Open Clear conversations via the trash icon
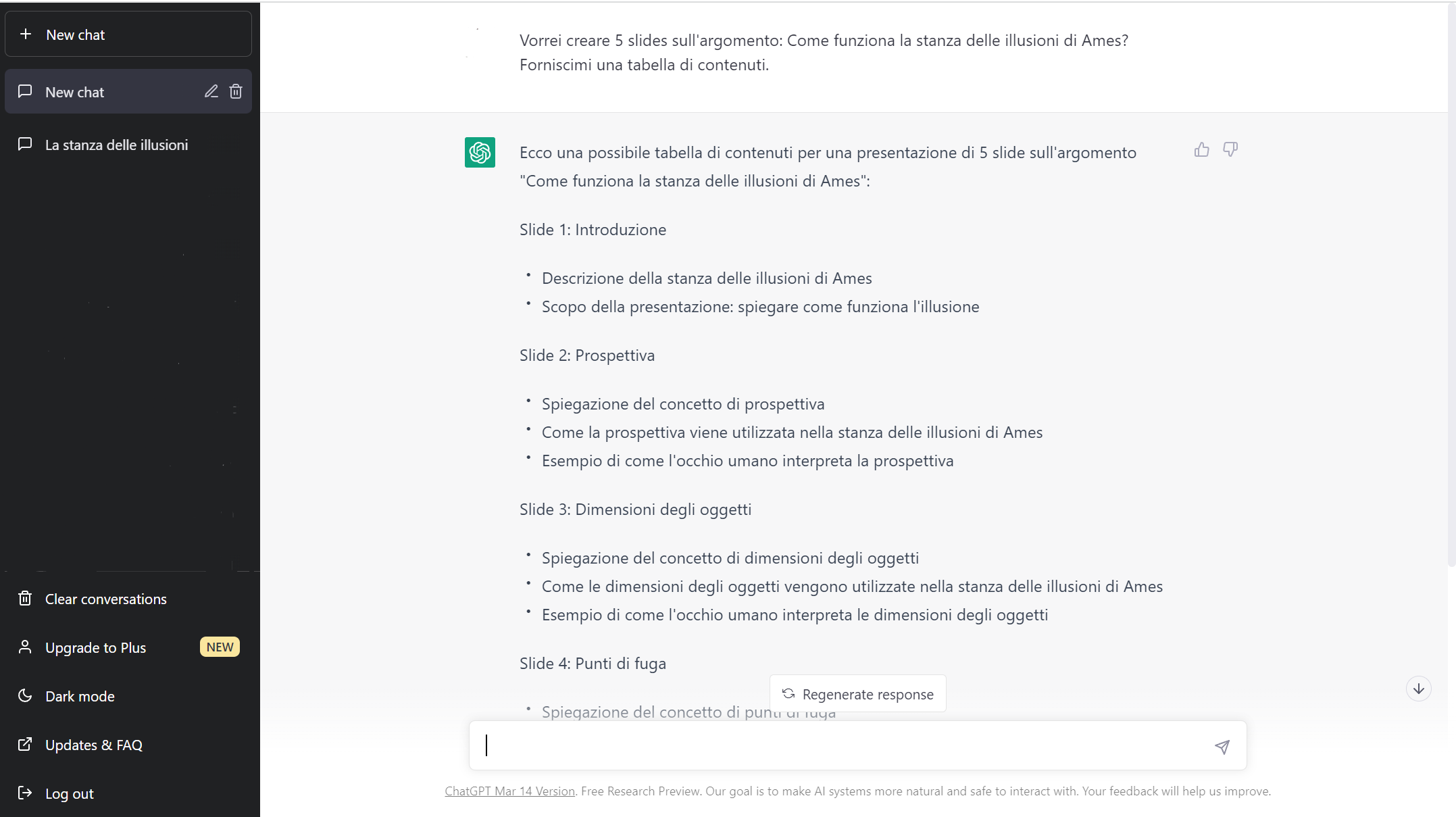This screenshot has width=1456, height=817. point(24,598)
